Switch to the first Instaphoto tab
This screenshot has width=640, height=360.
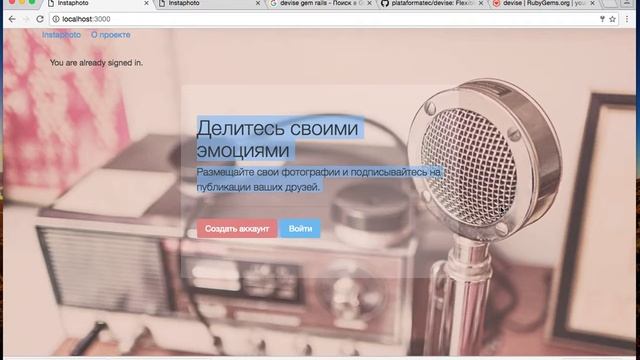click(x=96, y=3)
